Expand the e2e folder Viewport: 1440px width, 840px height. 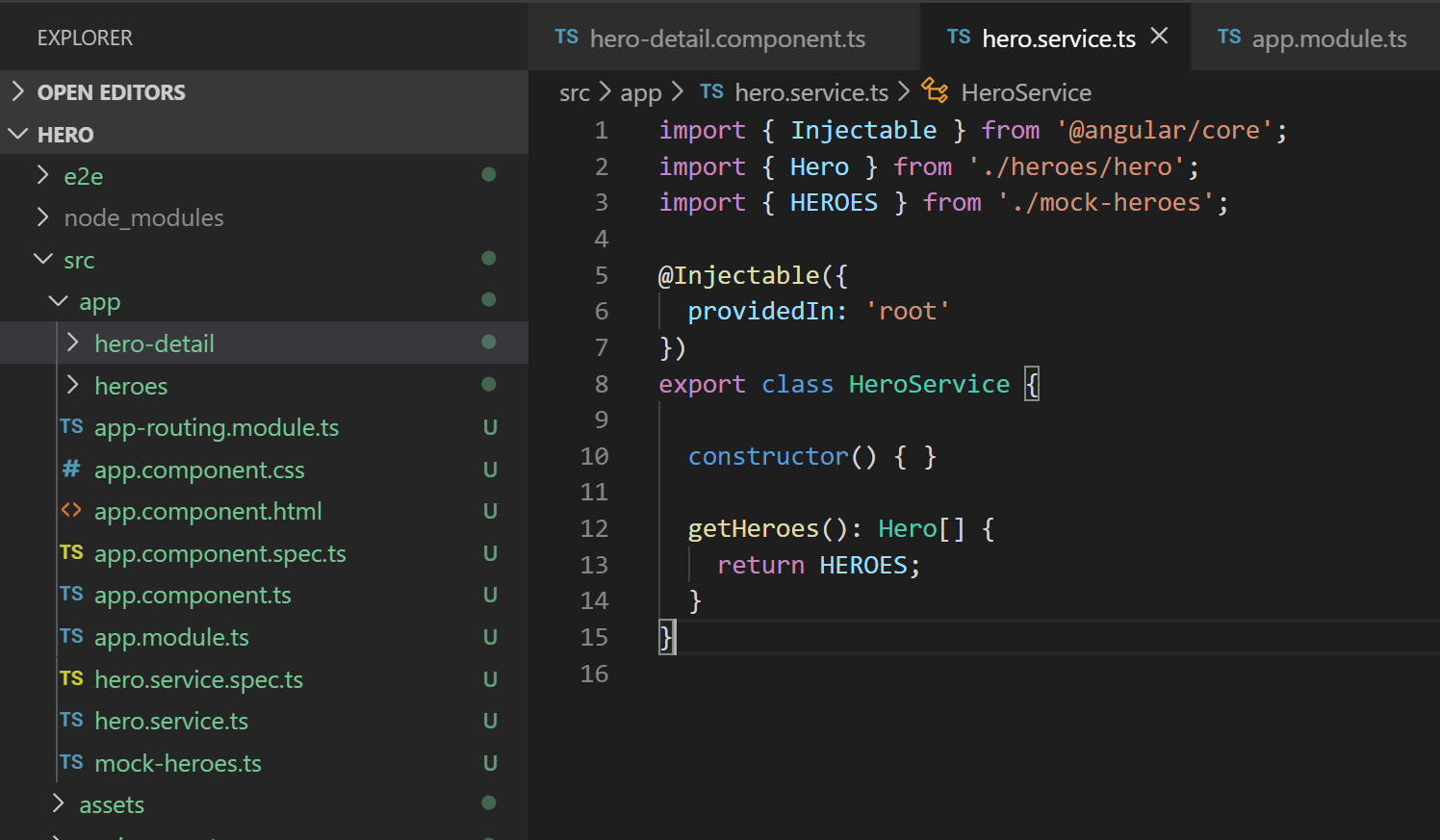(42, 175)
